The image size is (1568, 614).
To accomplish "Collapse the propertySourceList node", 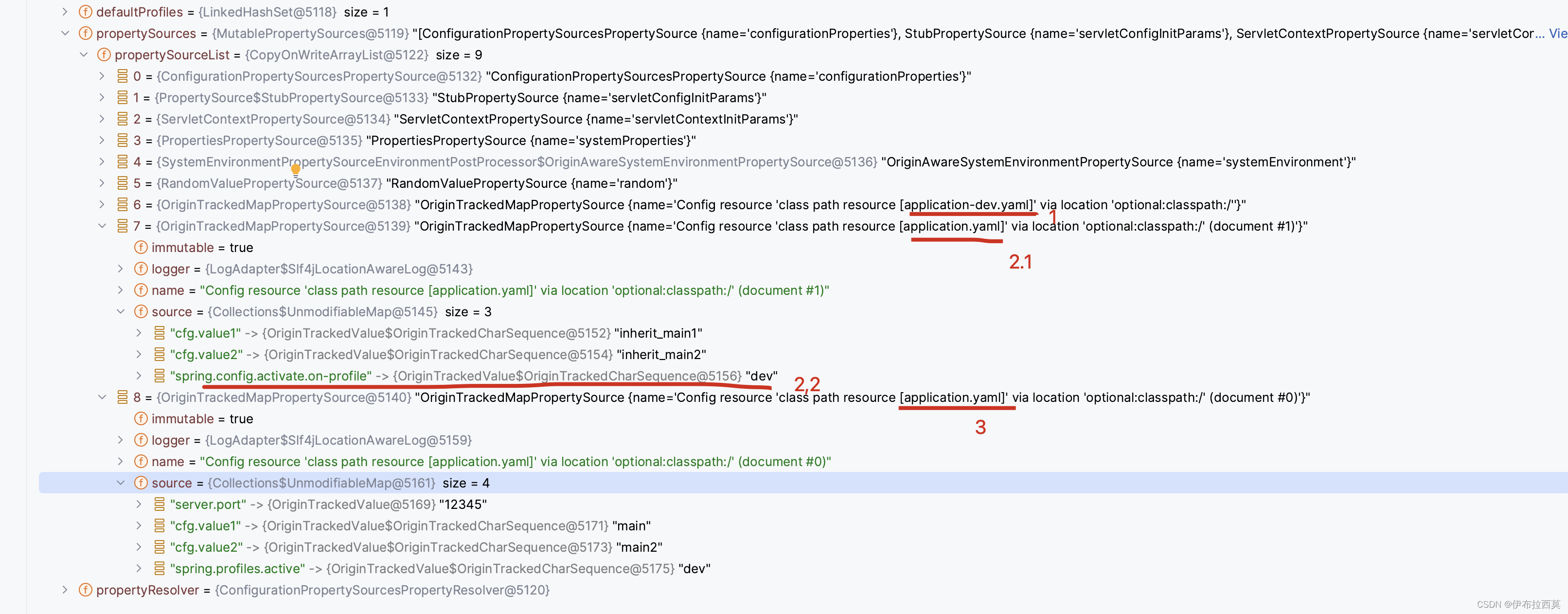I will coord(83,55).
